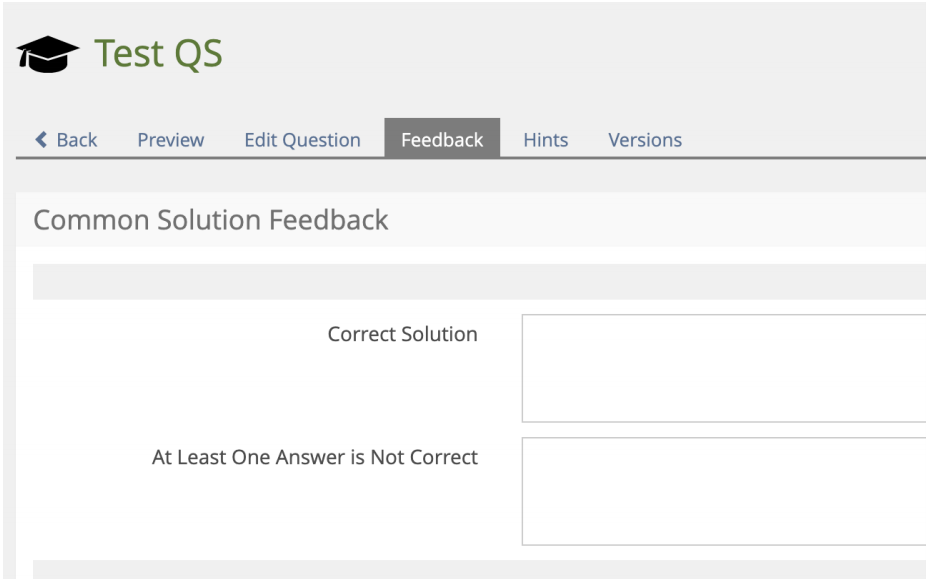Click the Common Solution Feedback heading
This screenshot has height=579, width=927.
pyautogui.click(x=211, y=220)
